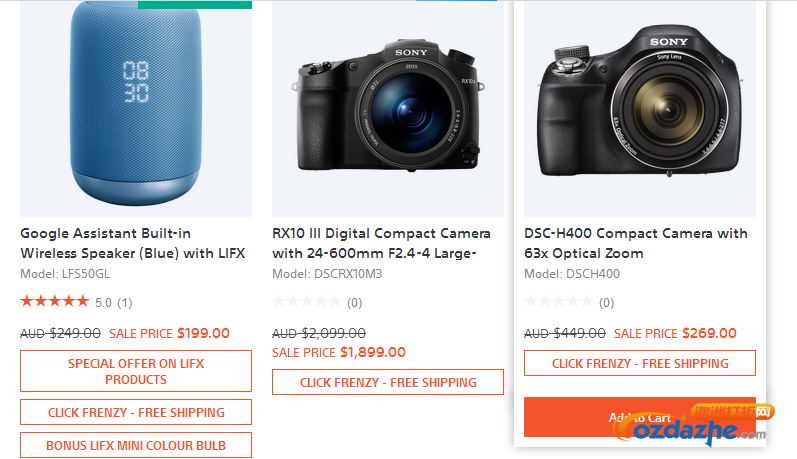Click Special Offer on LIFX Products banner
797x459 pixels.
(x=136, y=371)
